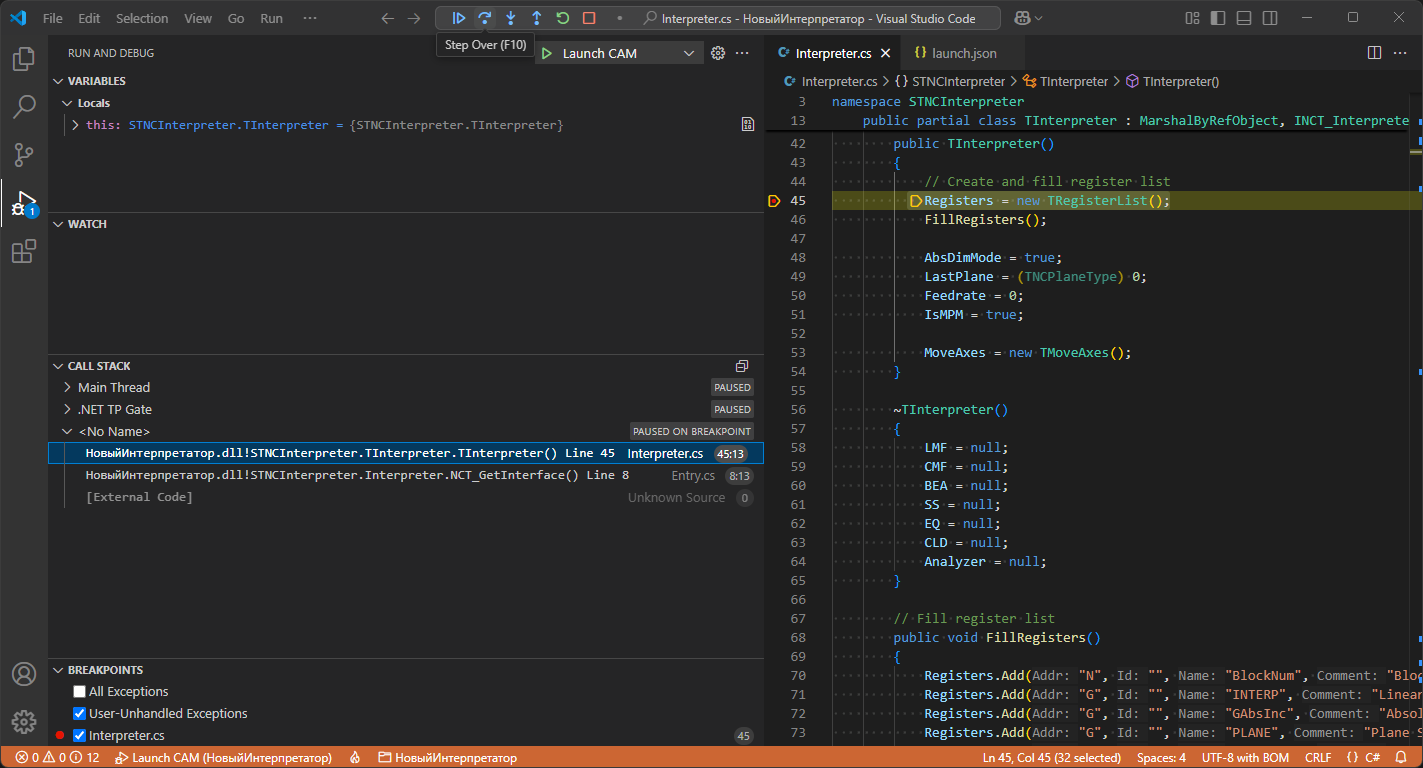The width and height of the screenshot is (1423, 768).
Task: Go forward with the navigation arrow
Action: click(x=415, y=18)
